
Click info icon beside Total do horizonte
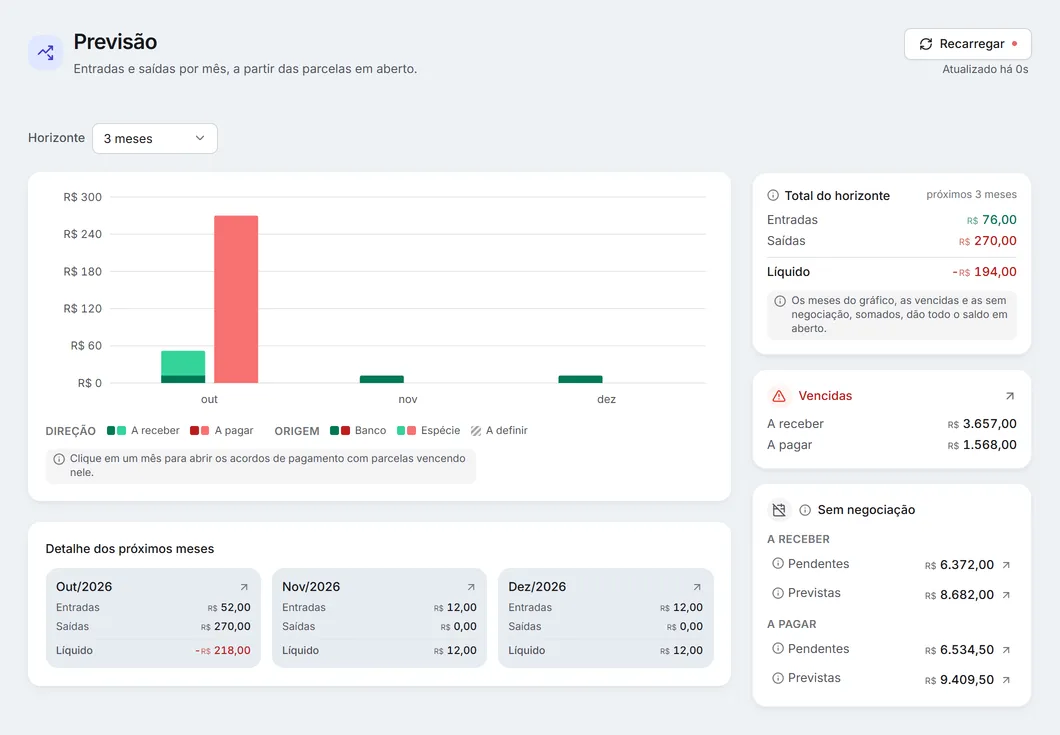(773, 195)
